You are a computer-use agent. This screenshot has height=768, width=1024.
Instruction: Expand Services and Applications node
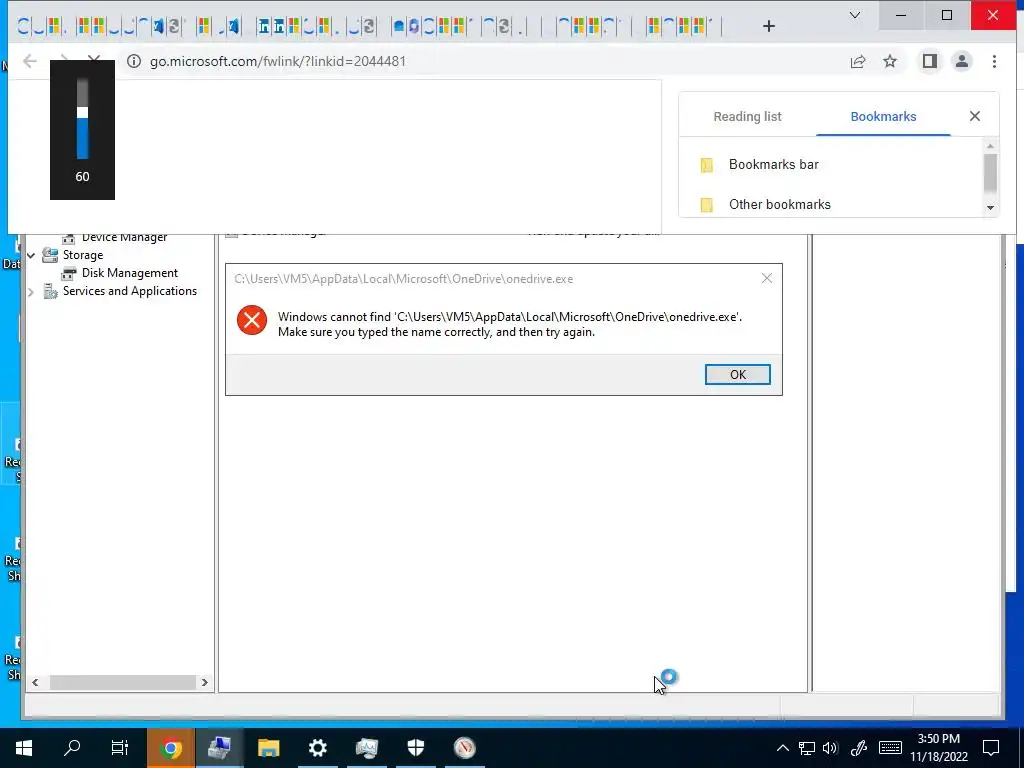pos(31,292)
